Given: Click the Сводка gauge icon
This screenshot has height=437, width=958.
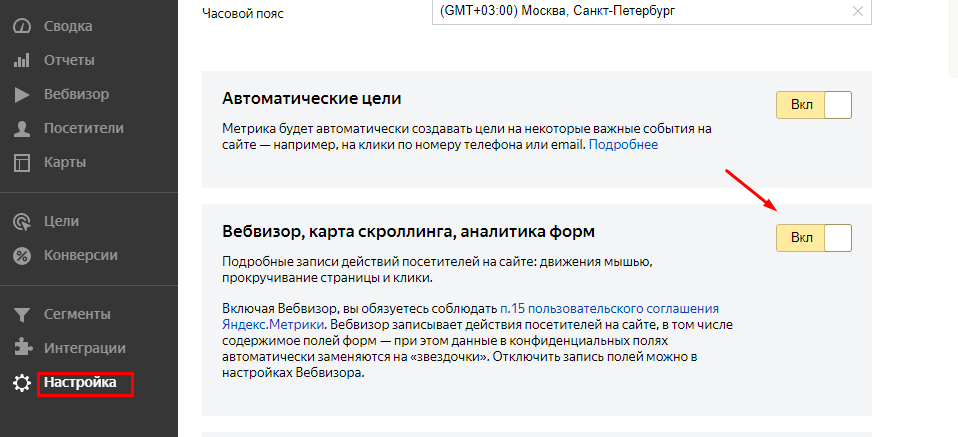Looking at the screenshot, I should 22,26.
